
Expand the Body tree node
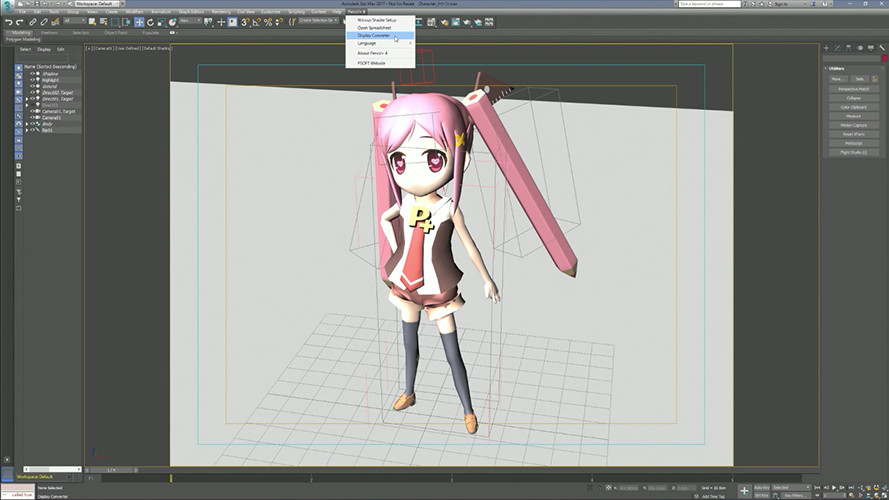click(27, 124)
